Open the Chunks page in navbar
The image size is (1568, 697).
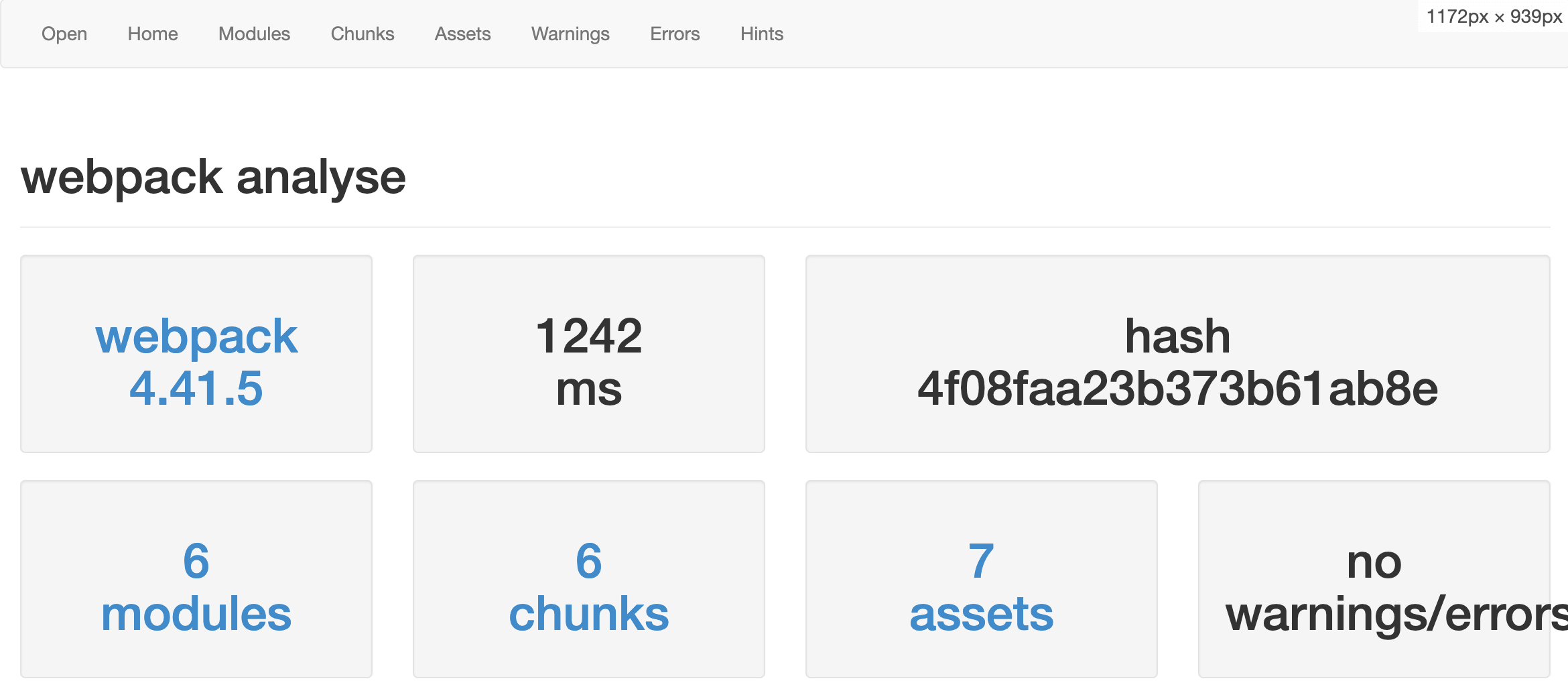[363, 34]
